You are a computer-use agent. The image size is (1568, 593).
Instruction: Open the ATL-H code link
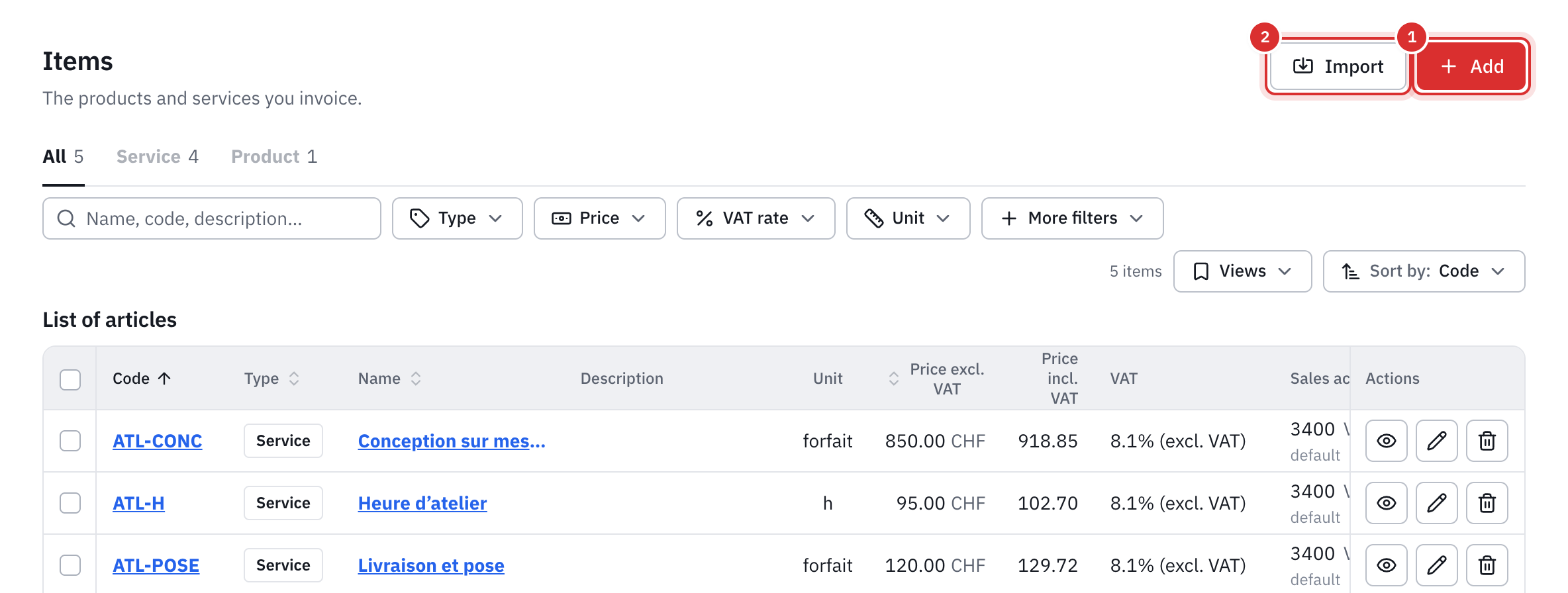click(x=138, y=503)
